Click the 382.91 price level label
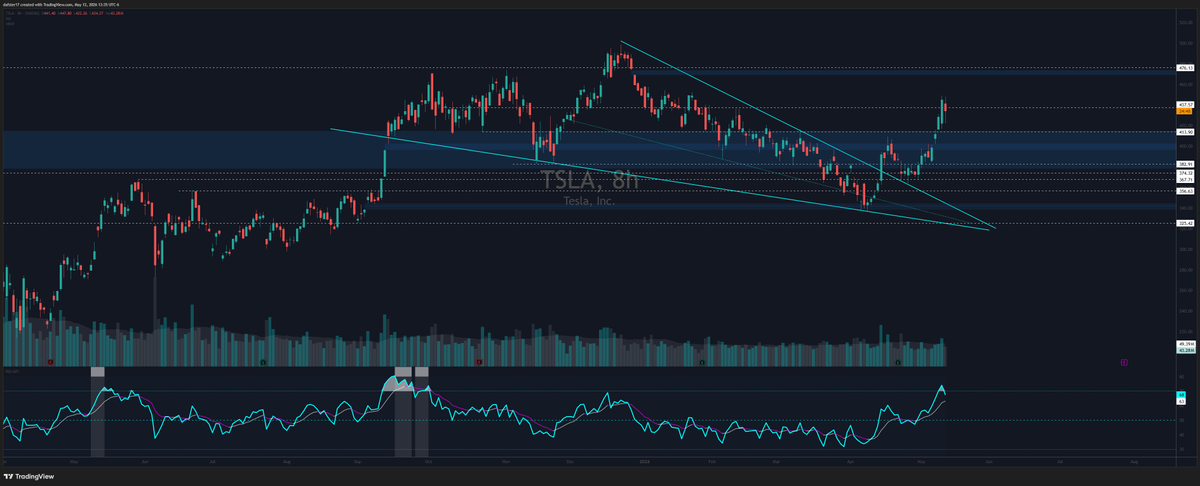This screenshot has width=1200, height=486. (1186, 164)
